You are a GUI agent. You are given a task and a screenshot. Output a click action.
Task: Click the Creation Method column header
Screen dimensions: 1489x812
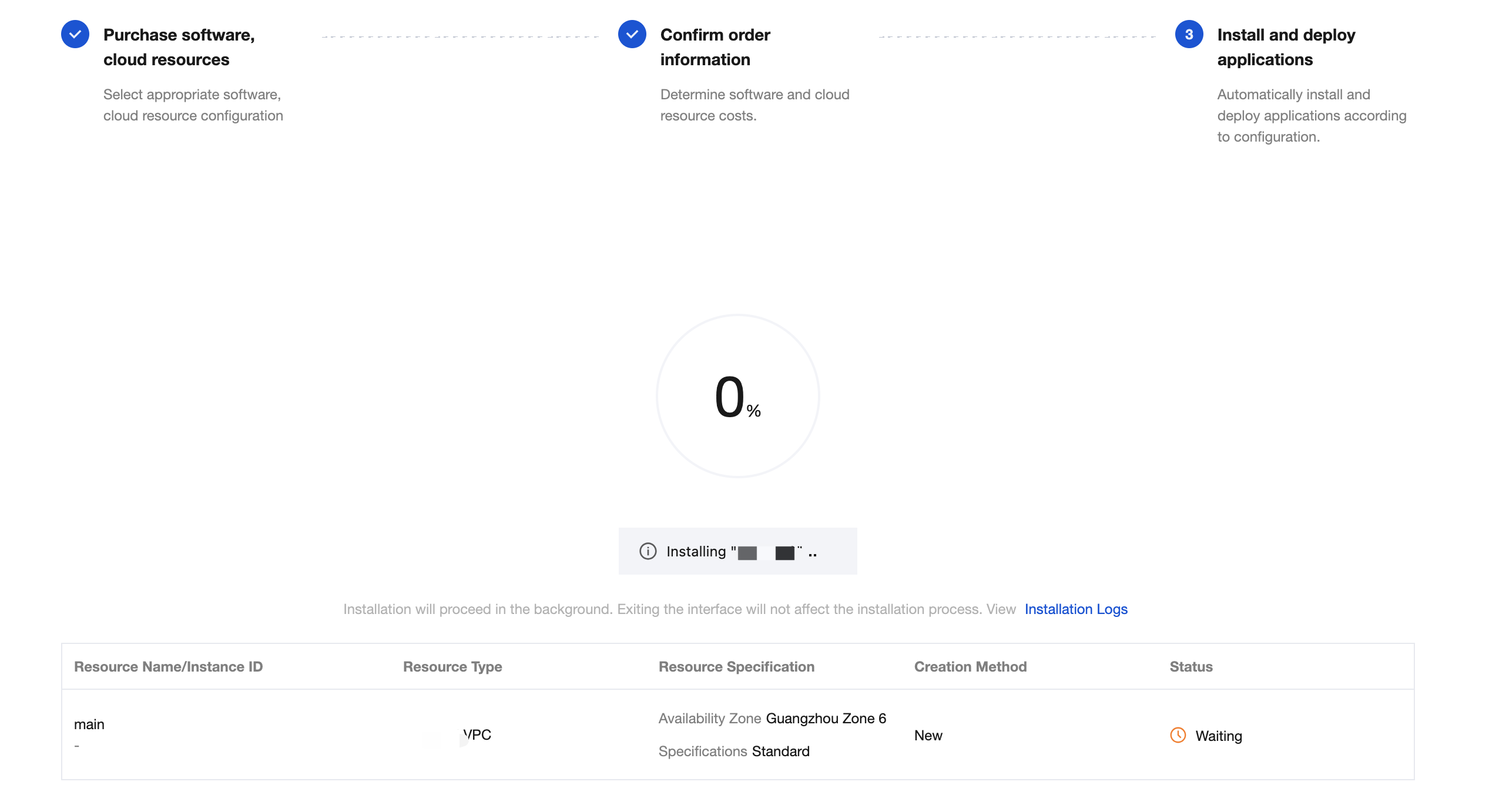tap(970, 667)
